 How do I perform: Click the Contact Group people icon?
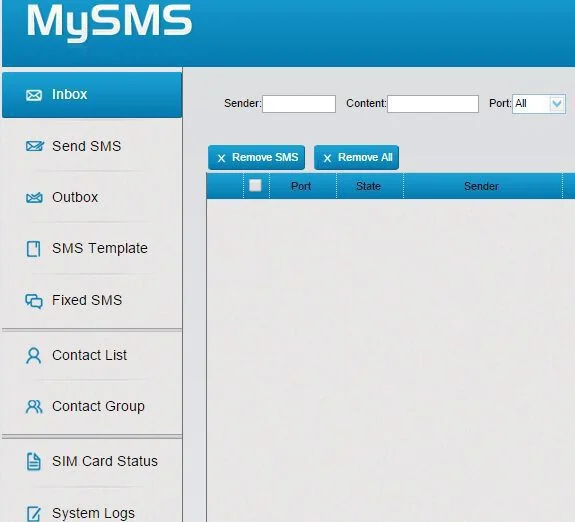pos(34,406)
